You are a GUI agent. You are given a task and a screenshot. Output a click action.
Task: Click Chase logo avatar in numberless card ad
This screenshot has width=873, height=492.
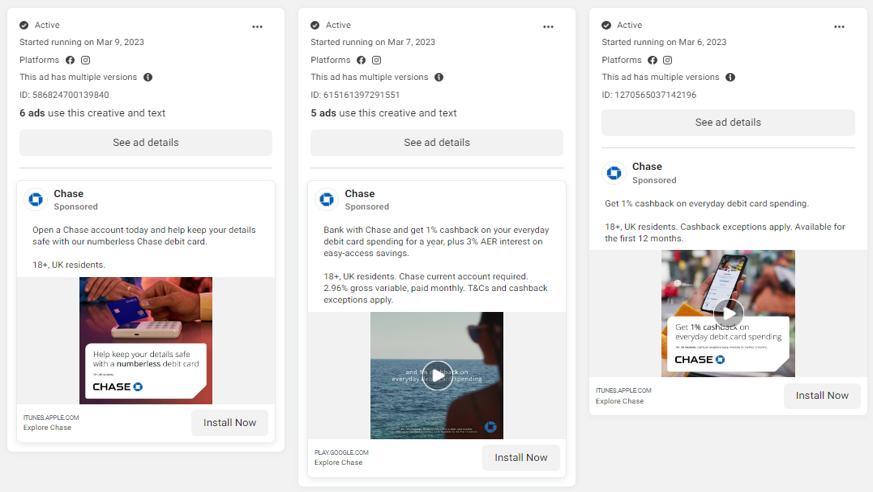36,199
